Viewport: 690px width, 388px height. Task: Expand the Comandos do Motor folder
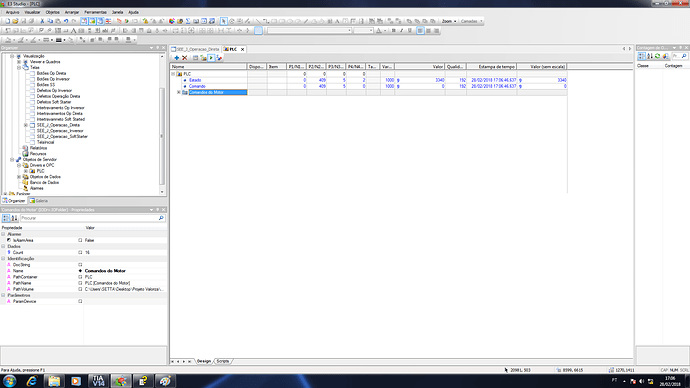(179, 92)
